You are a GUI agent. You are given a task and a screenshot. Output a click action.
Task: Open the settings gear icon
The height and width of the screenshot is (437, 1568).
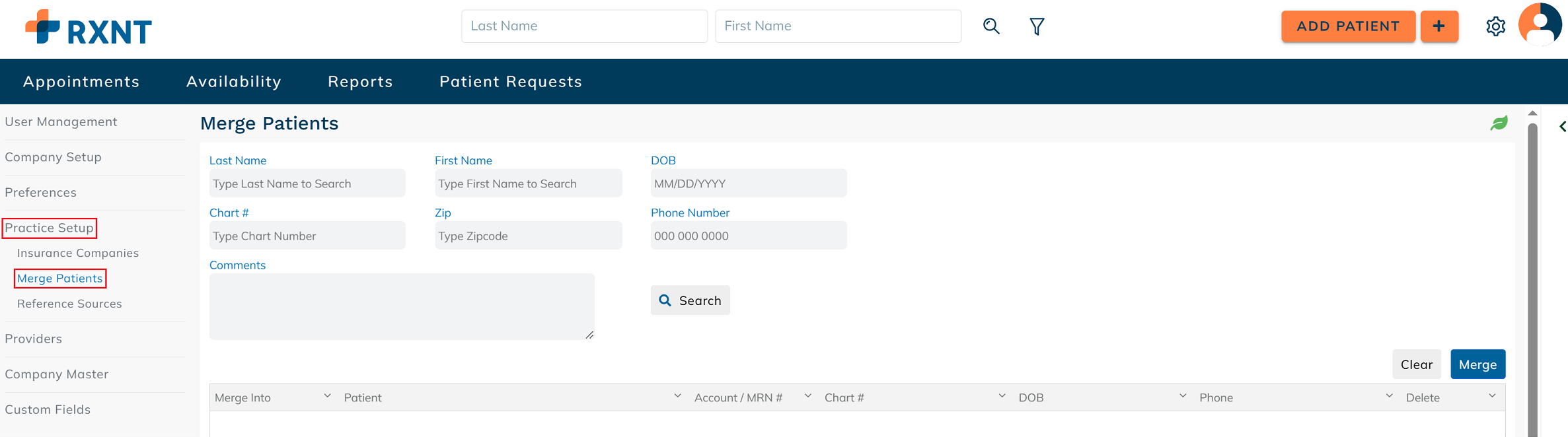pyautogui.click(x=1495, y=26)
